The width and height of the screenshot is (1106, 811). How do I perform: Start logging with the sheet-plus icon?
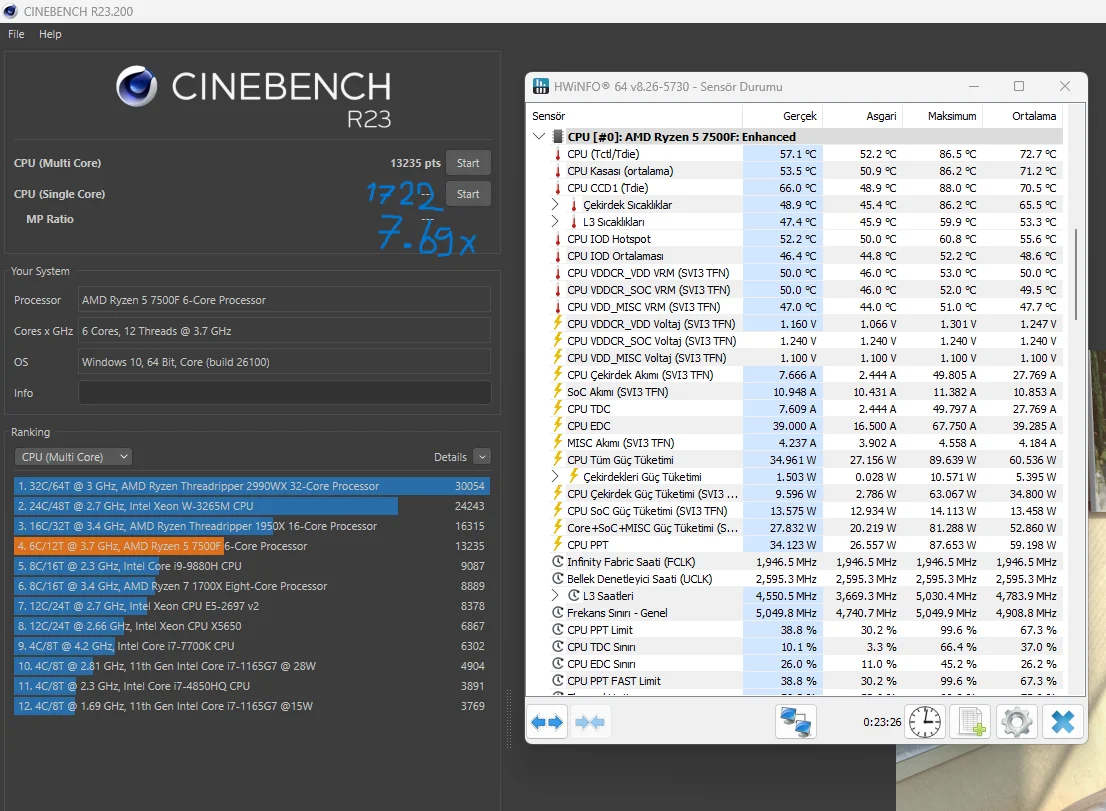click(x=971, y=722)
